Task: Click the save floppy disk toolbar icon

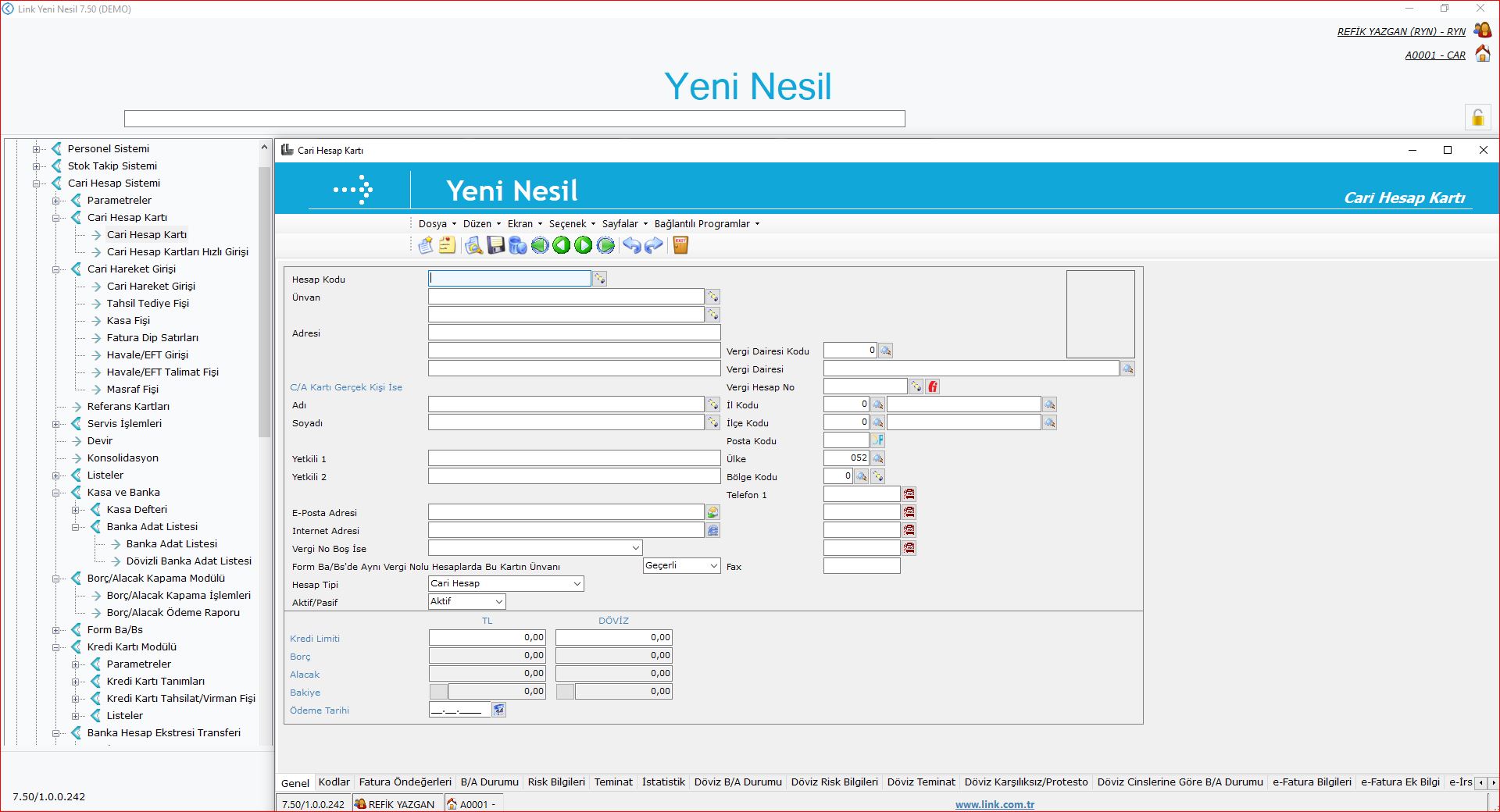Action: pos(495,246)
